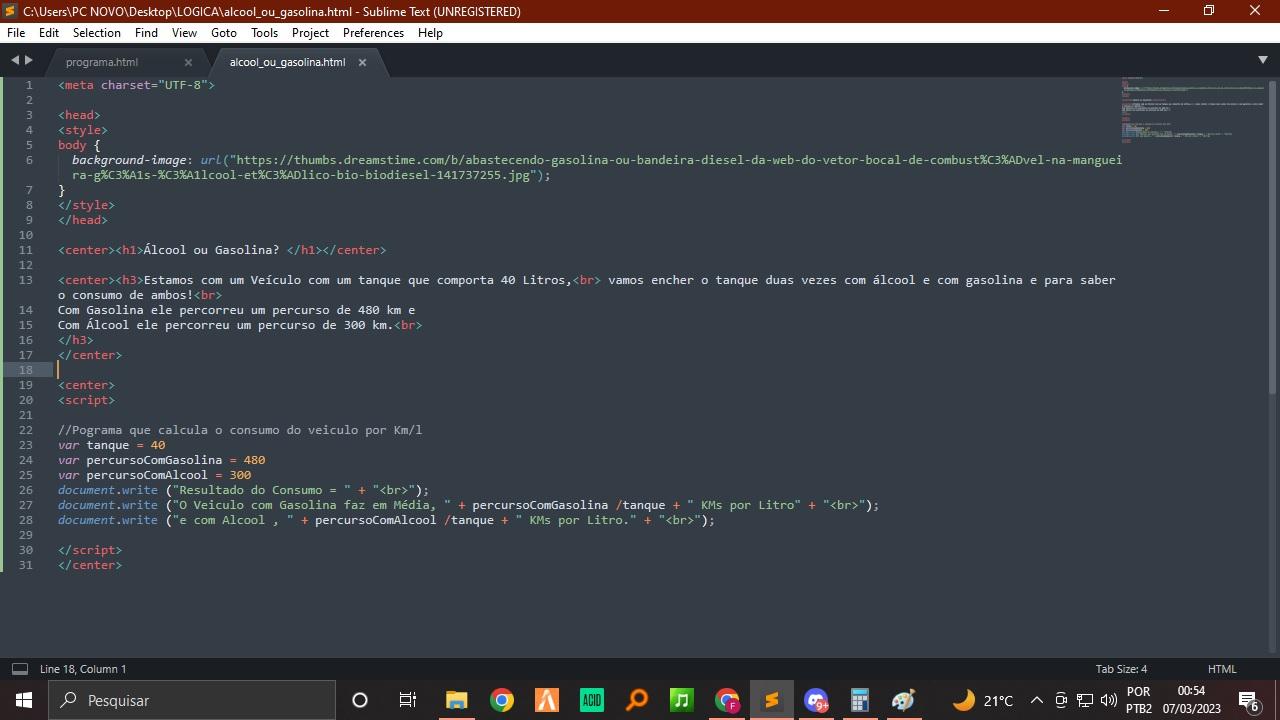The height and width of the screenshot is (720, 1280).
Task: Open Chrome with profile badge F
Action: (x=727, y=700)
